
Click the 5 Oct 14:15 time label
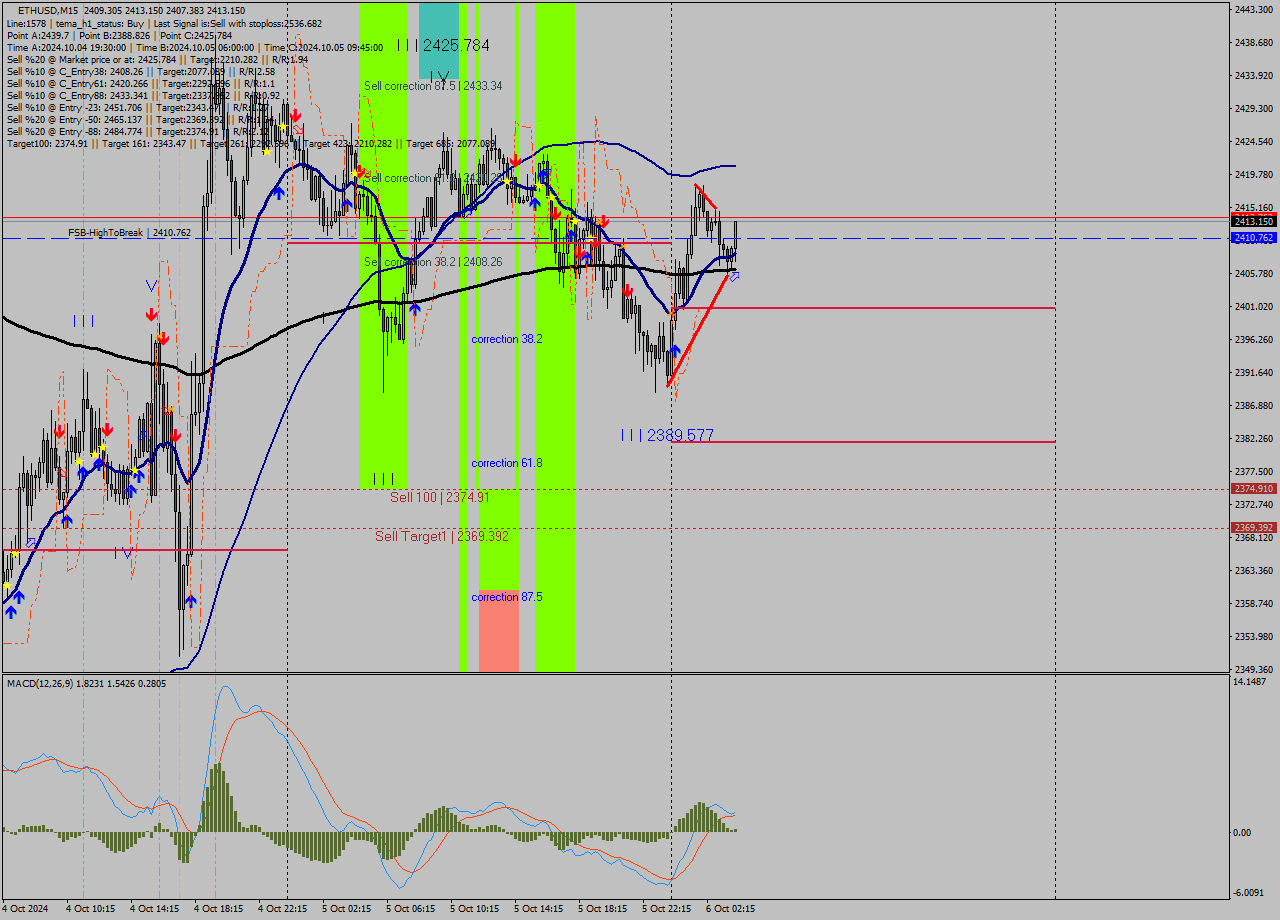coord(538,909)
